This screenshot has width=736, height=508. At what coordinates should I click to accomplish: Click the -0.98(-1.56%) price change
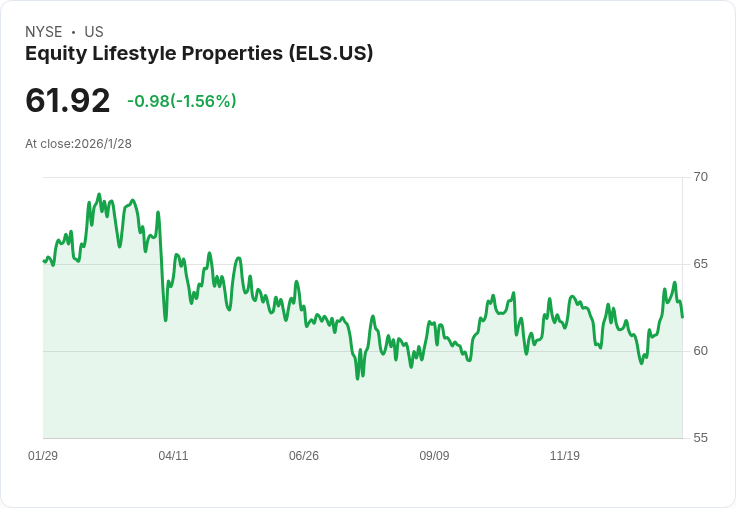tap(182, 101)
